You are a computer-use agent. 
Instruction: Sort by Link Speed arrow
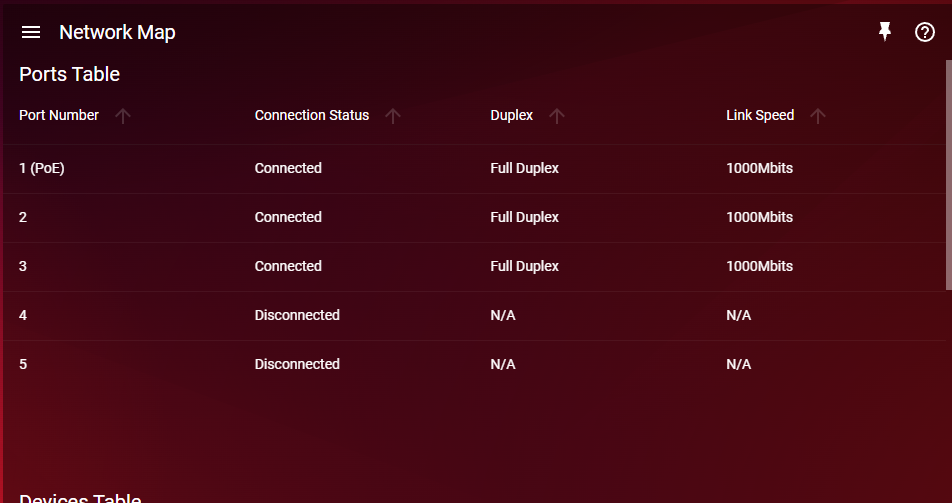point(818,115)
